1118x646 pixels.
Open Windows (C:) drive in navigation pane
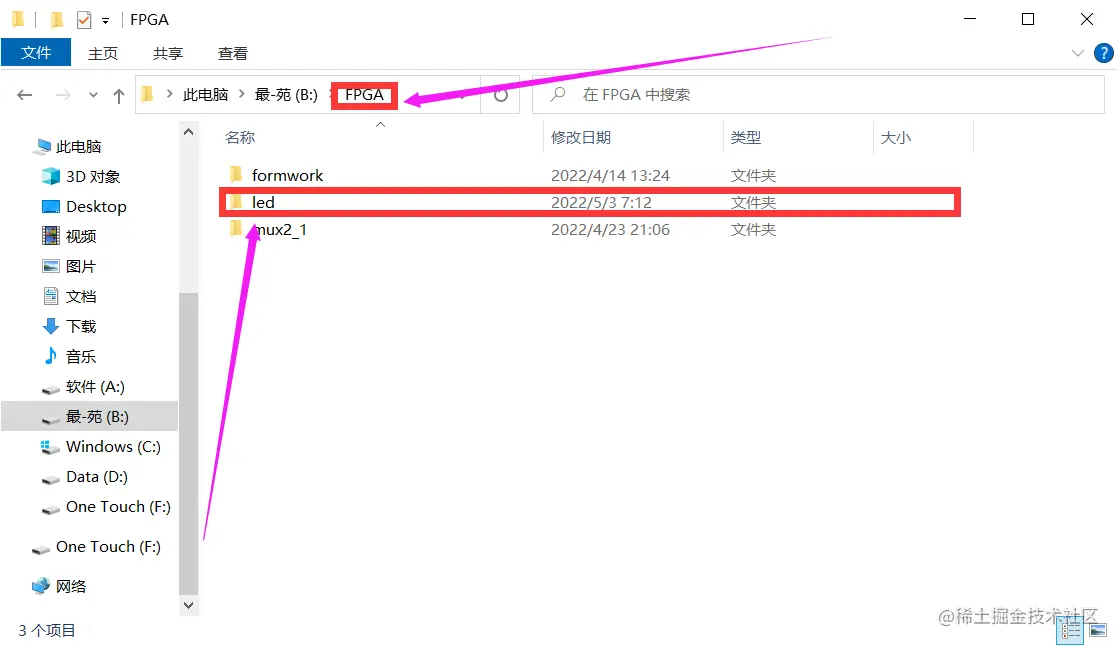(113, 446)
